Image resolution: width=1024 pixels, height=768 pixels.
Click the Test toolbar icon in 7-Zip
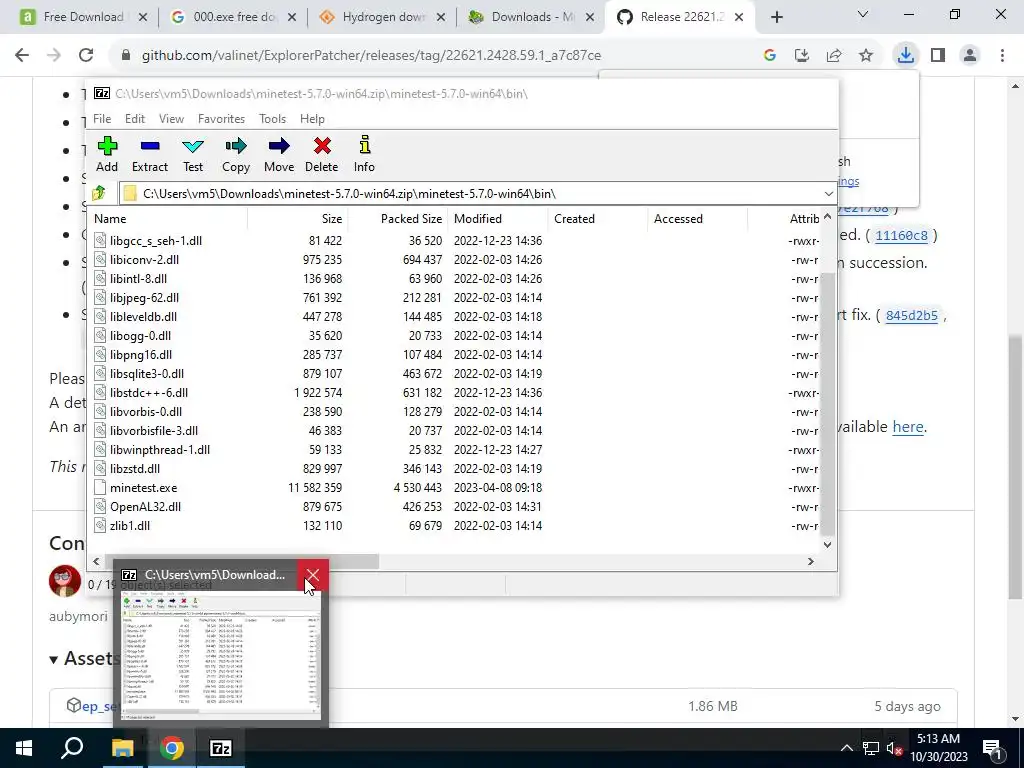click(193, 154)
